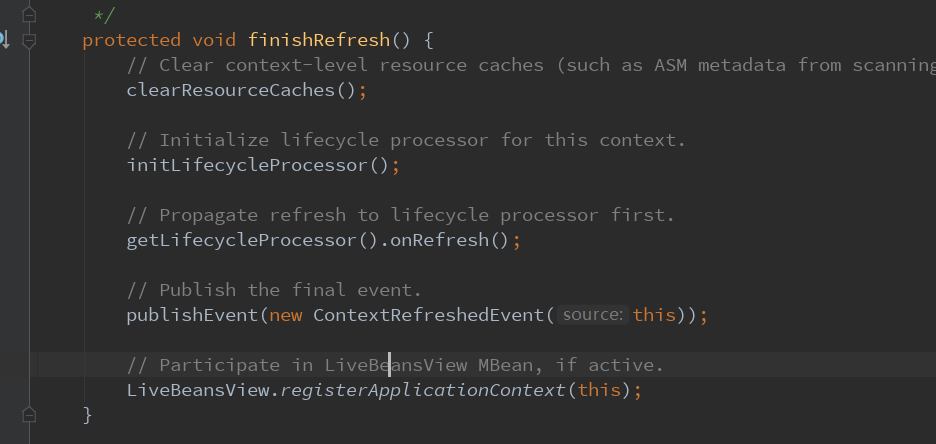This screenshot has height=444, width=936.
Task: Click the overridden-method gutter icon beside finishRefresh
Action: pos(4,40)
